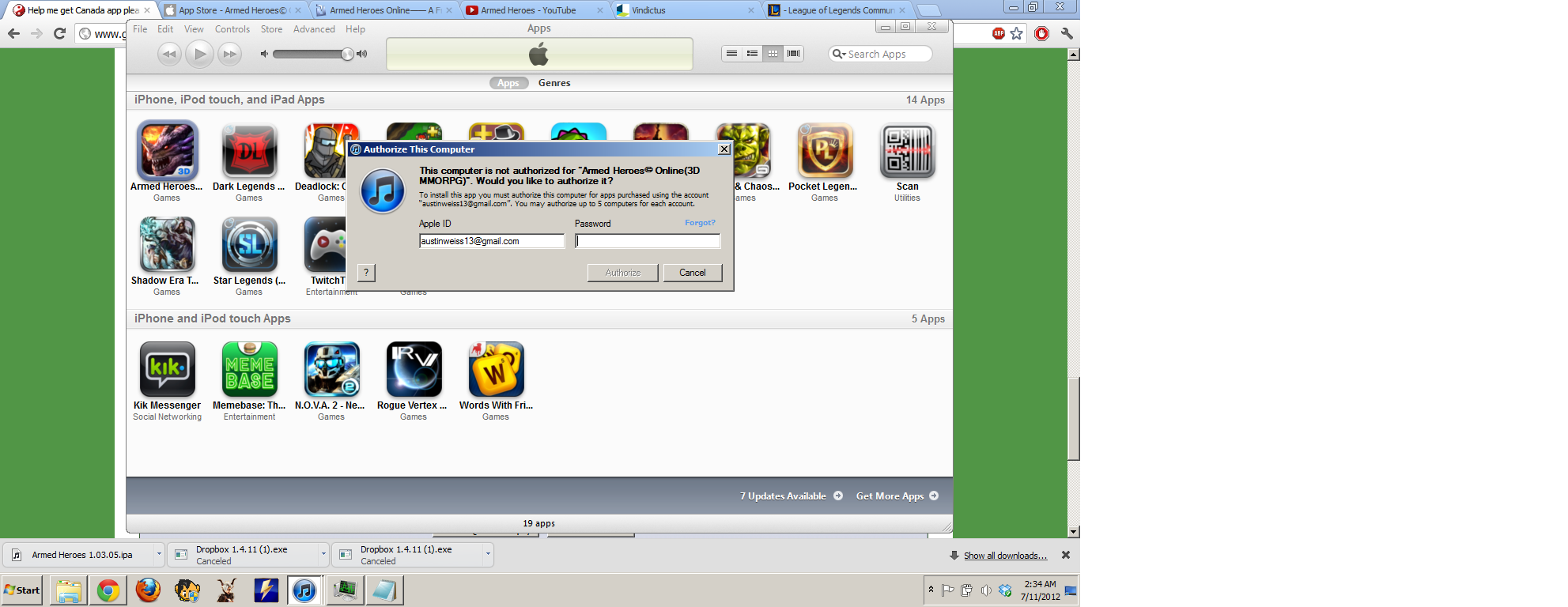This screenshot has height=607, width=1568.
Task: Click Cancel in the authorize dialog
Action: 693,273
